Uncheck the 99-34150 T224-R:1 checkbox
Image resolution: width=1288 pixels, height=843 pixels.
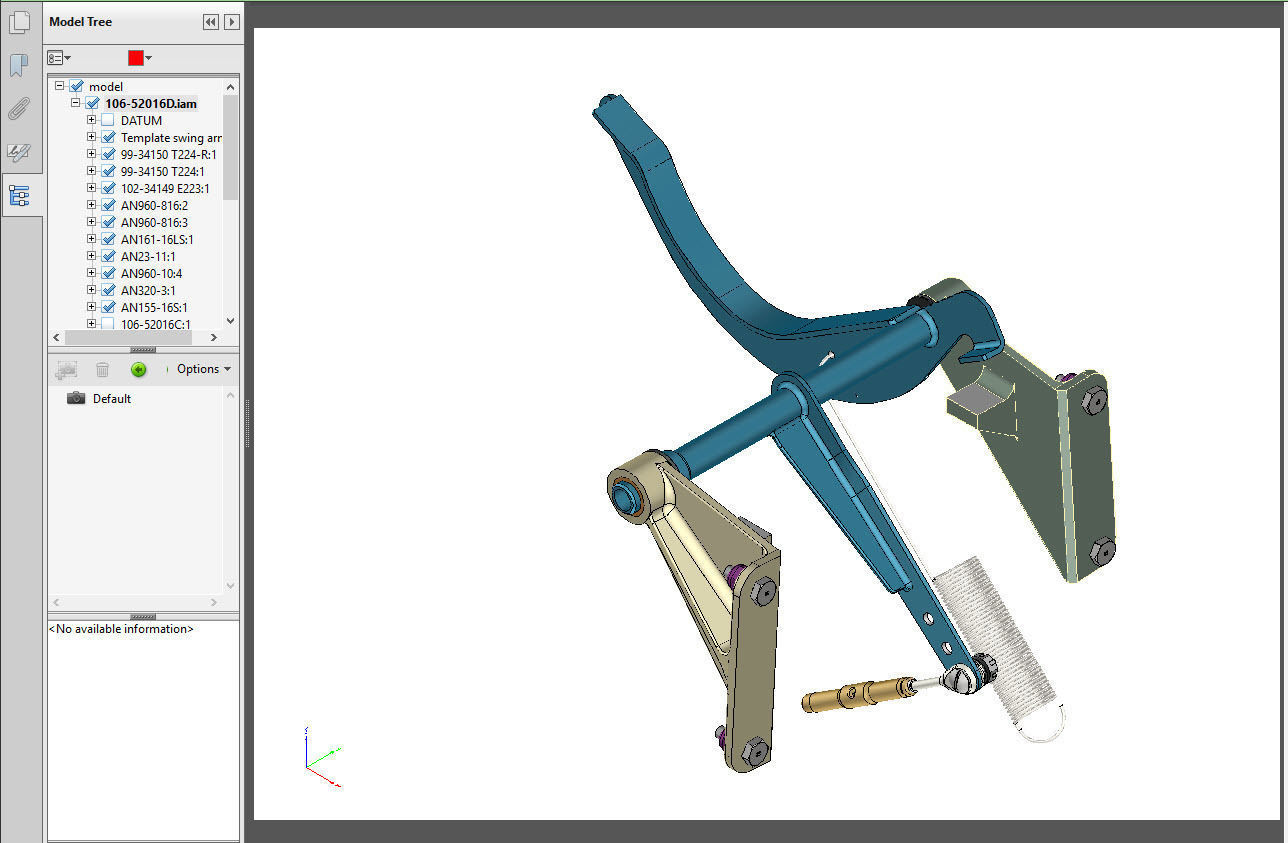pos(108,154)
